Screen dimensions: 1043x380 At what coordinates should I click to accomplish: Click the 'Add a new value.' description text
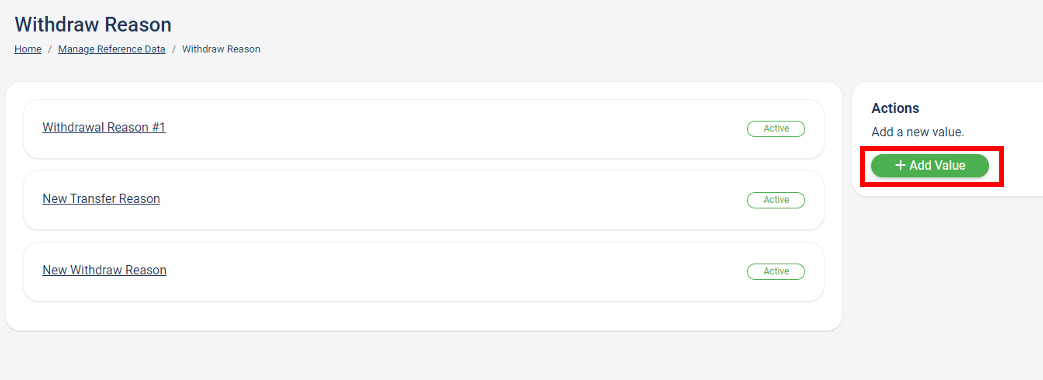[x=918, y=132]
